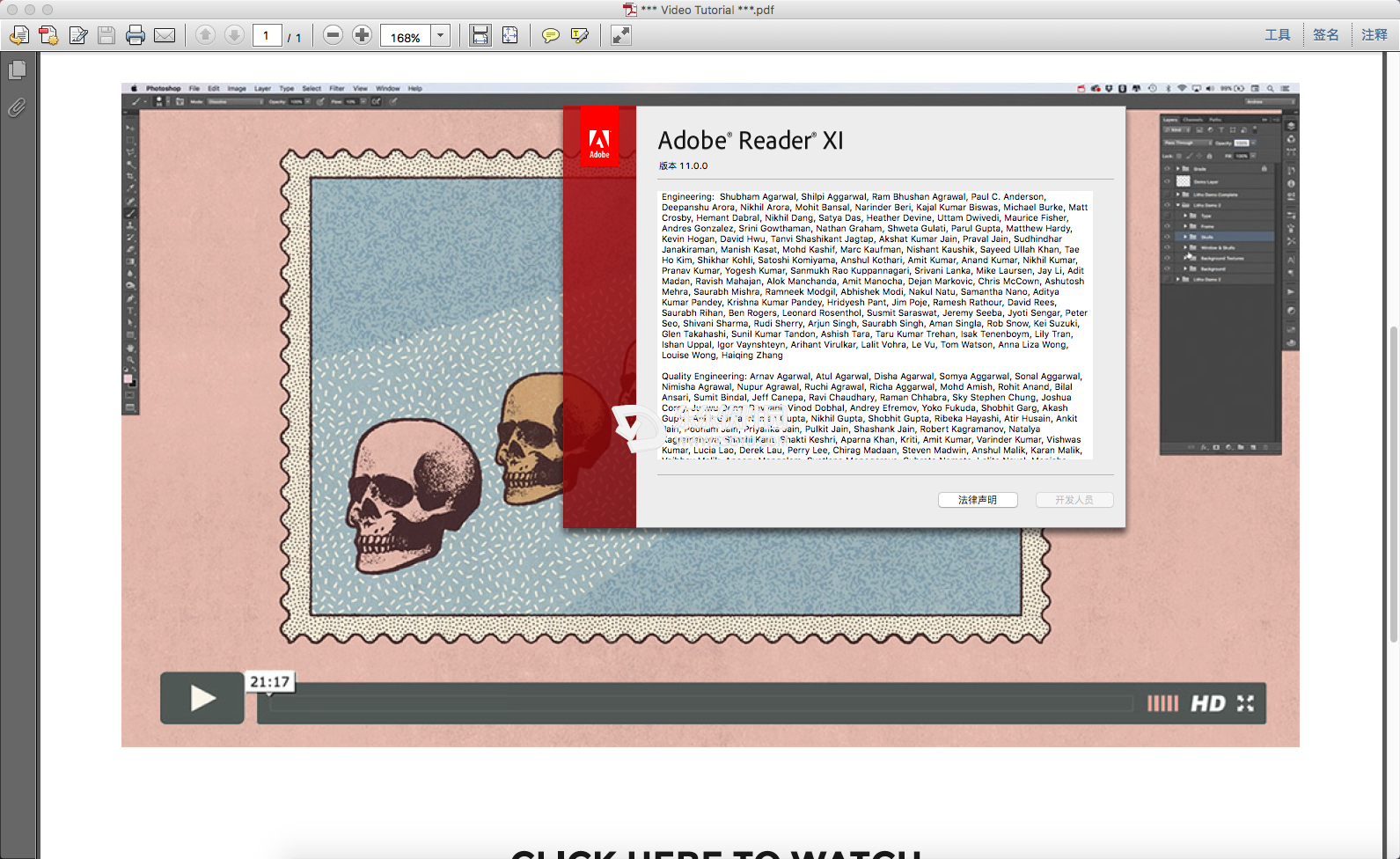Toggle HD quality on the video player
The height and width of the screenshot is (859, 1400).
[1208, 703]
